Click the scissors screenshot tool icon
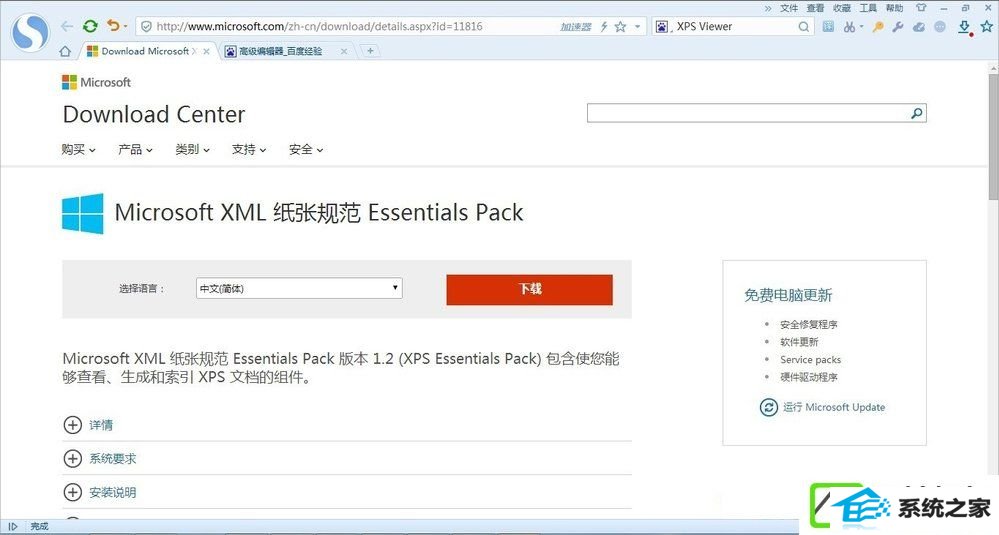This screenshot has width=999, height=535. pyautogui.click(x=849, y=27)
